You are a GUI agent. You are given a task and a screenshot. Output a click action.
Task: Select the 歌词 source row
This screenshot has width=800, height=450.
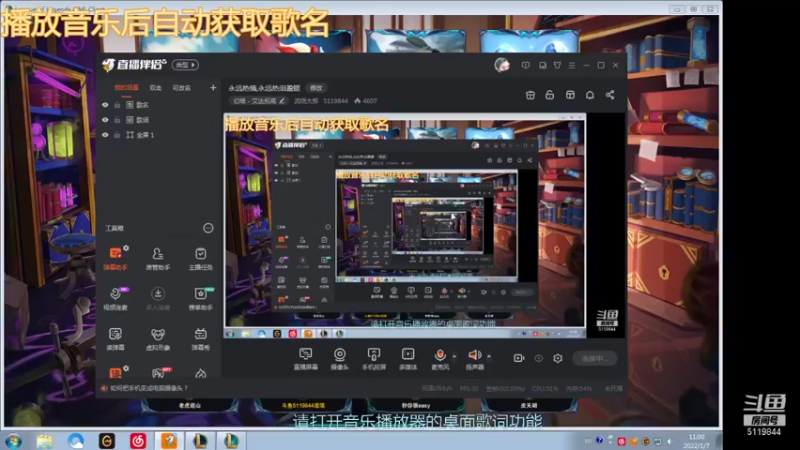(159, 120)
